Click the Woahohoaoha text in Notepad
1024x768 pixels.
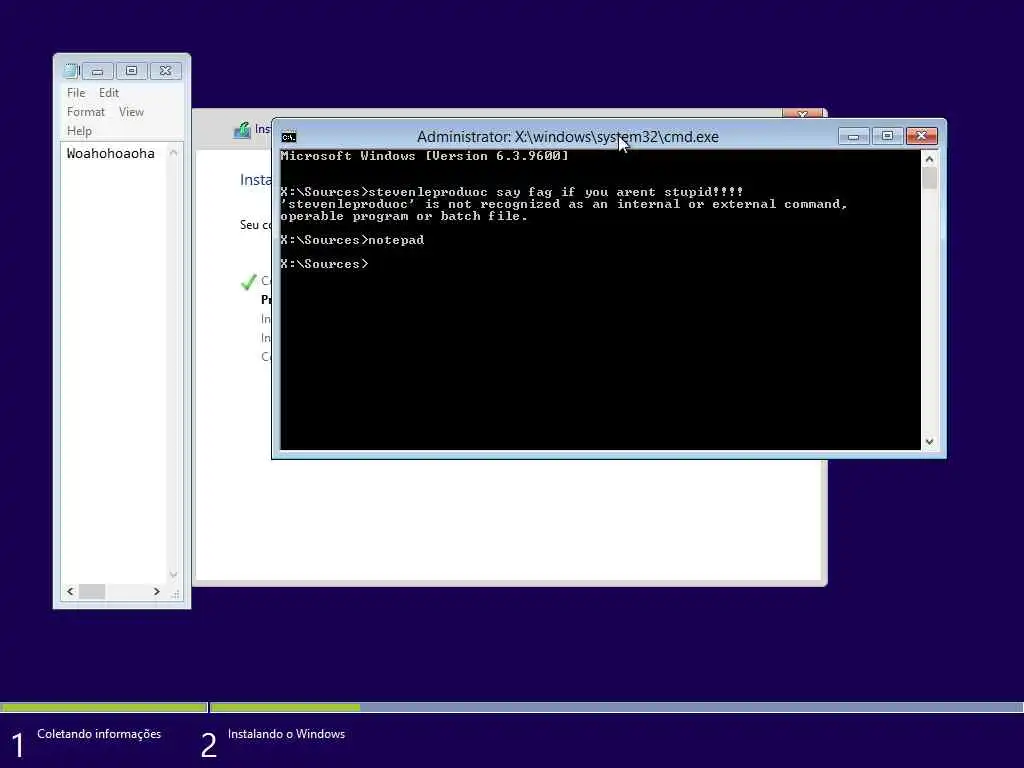tap(110, 153)
